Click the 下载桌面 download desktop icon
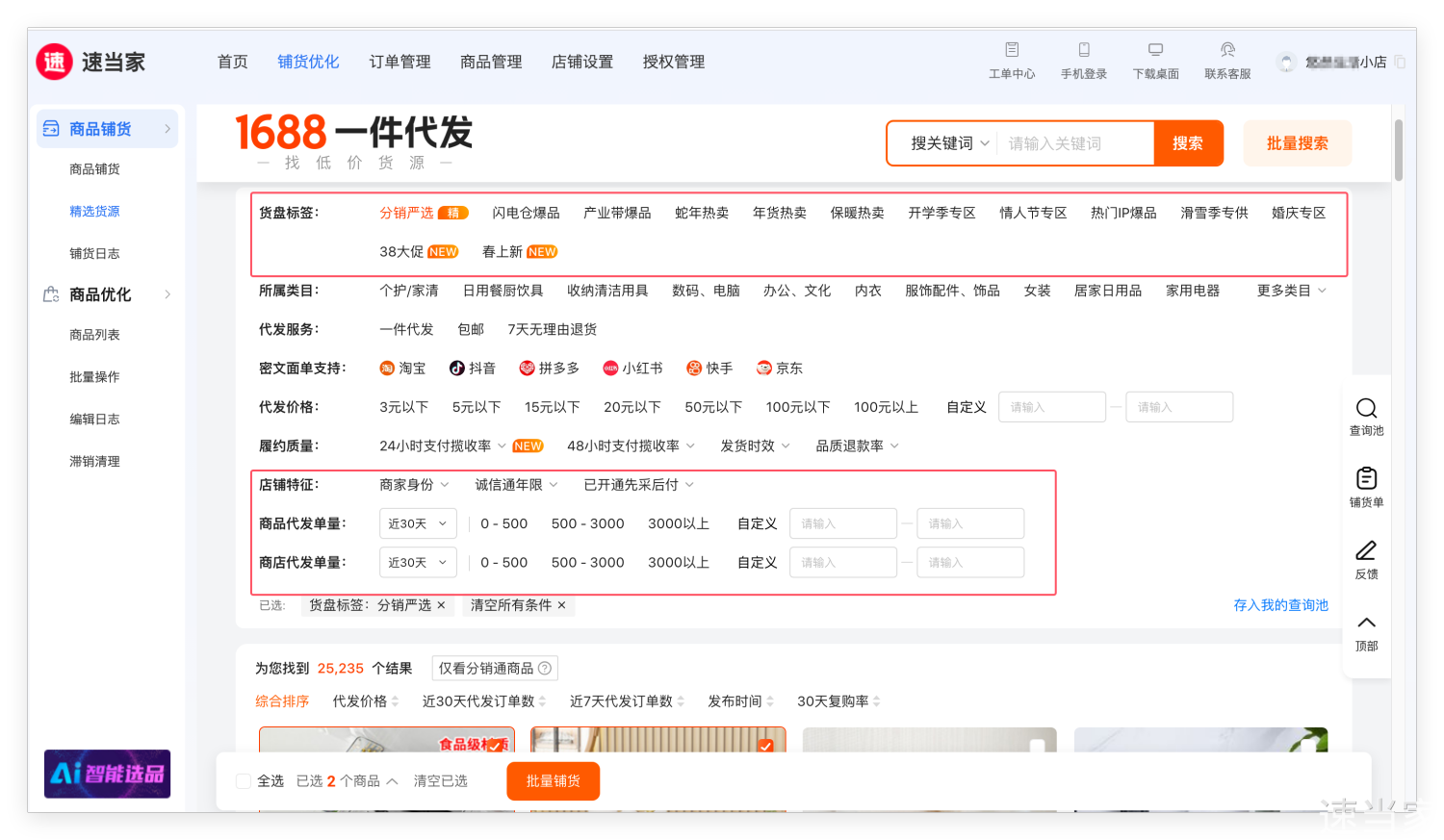The width and height of the screenshot is (1444, 840). 1155,50
